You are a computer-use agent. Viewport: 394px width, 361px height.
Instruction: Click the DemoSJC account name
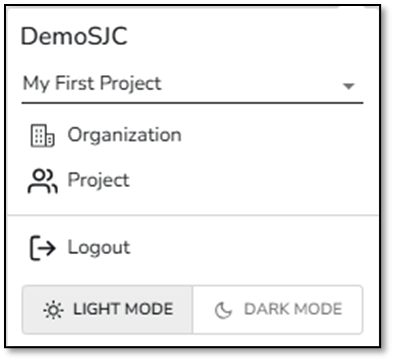coord(74,36)
